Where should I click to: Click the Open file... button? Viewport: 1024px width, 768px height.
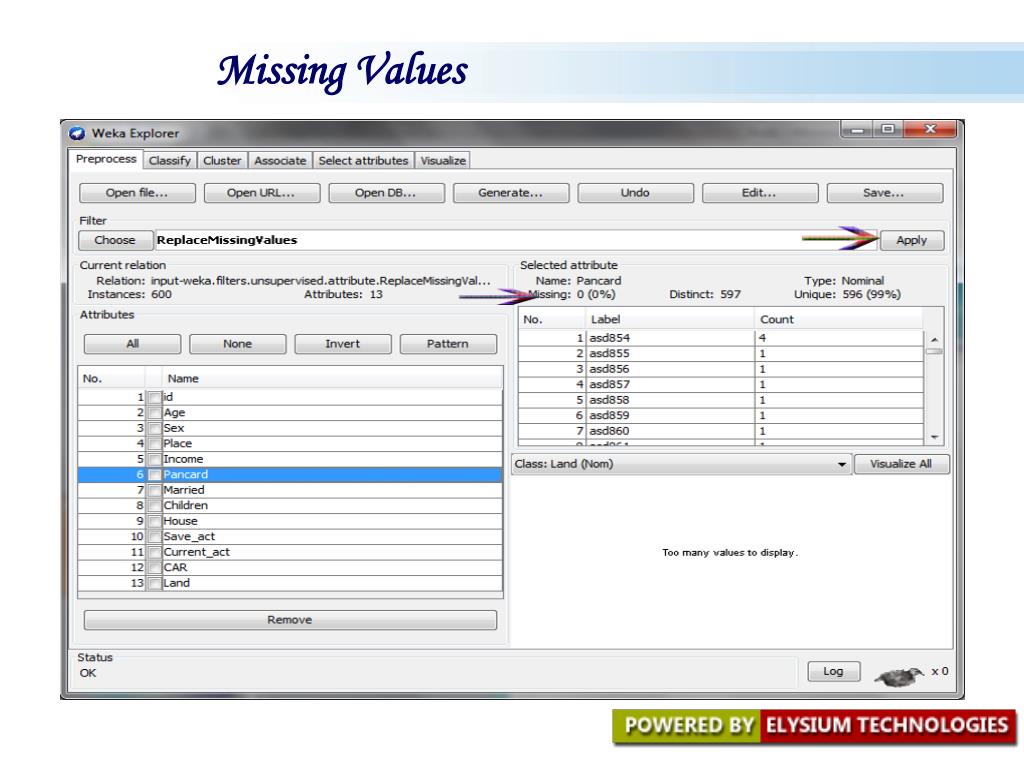click(137, 193)
